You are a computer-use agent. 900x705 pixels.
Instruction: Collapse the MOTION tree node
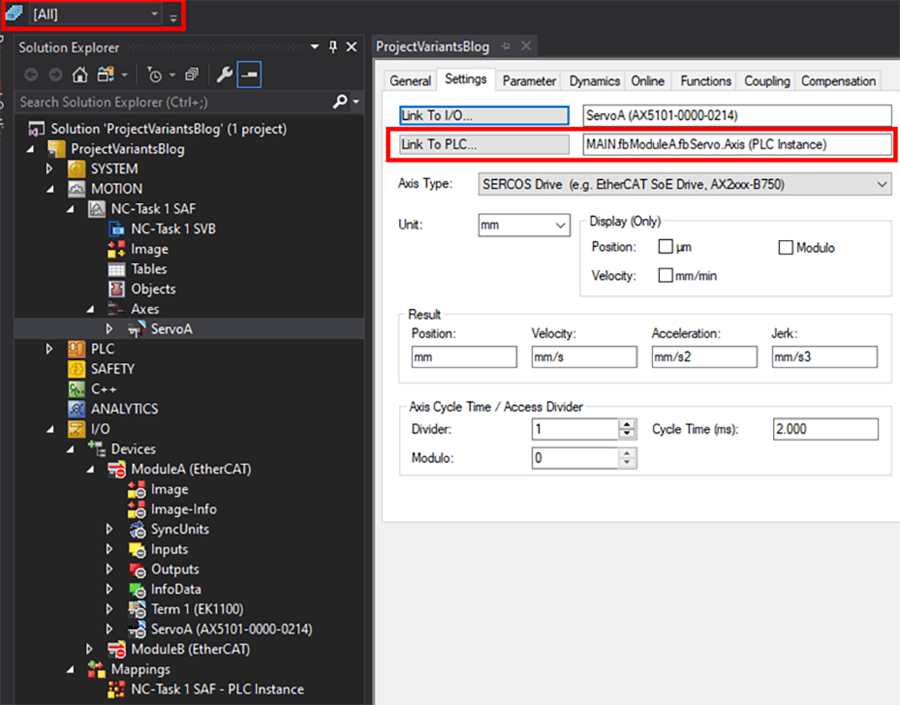[x=50, y=189]
